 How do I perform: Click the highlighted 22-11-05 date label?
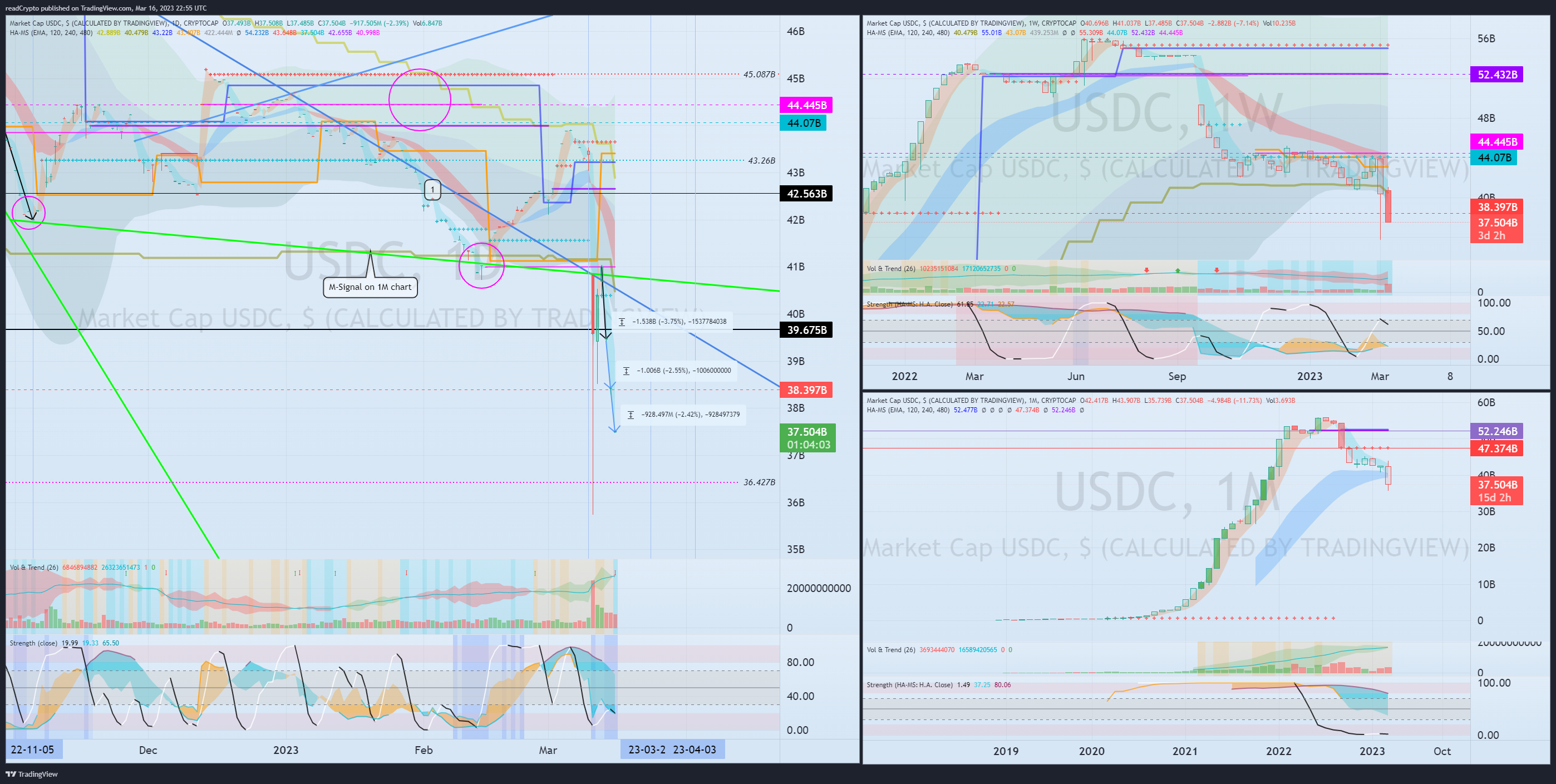coord(33,750)
